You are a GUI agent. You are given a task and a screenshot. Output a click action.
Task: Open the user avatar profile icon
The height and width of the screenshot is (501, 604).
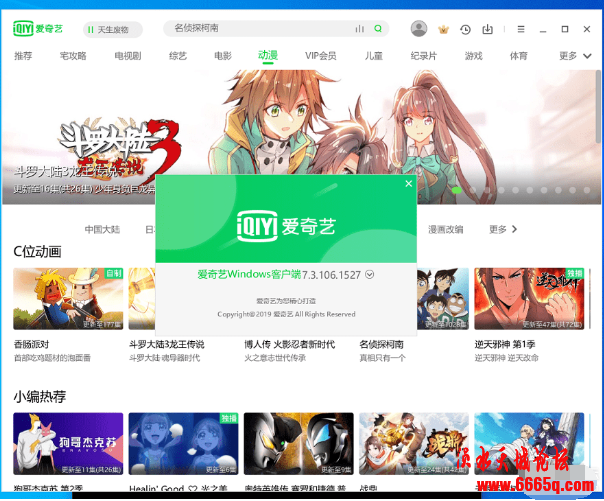[x=419, y=28]
